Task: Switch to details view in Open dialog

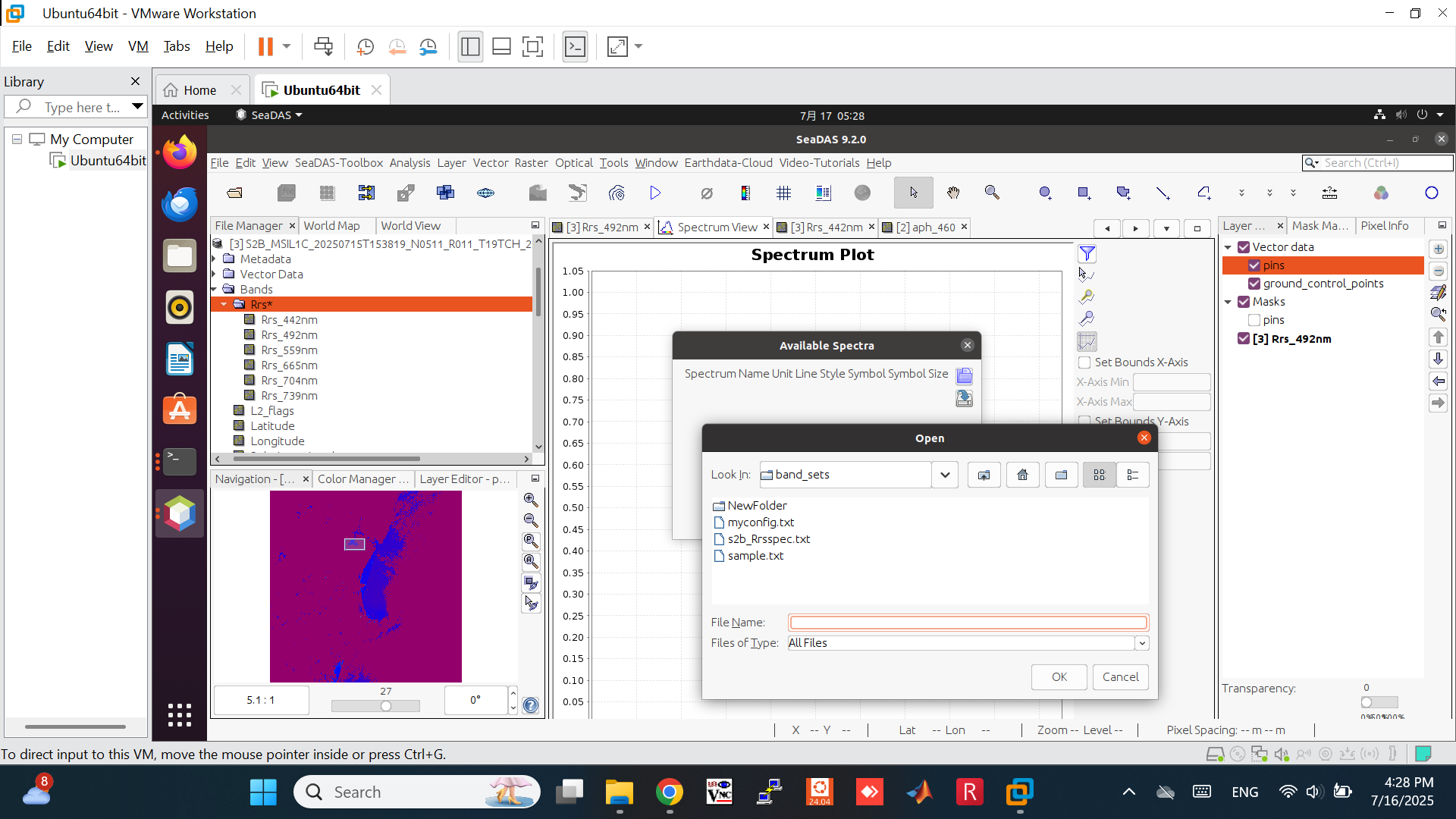Action: click(x=1133, y=475)
